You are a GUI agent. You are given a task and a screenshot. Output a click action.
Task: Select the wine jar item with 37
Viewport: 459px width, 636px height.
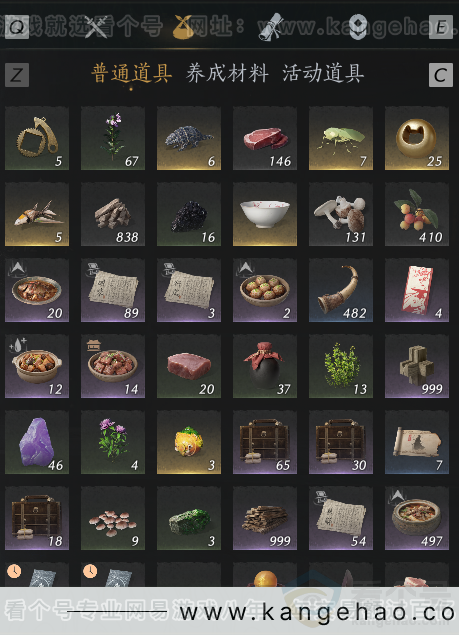(265, 366)
